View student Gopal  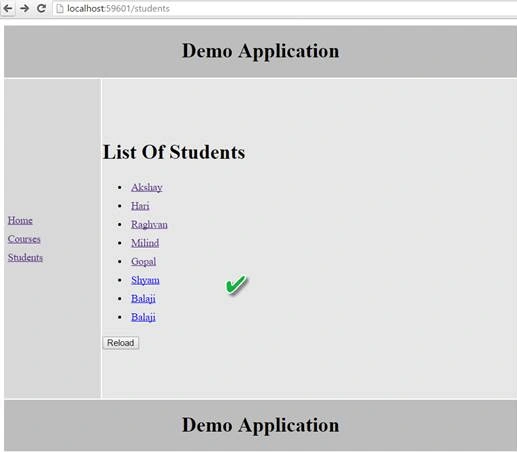click(x=143, y=262)
